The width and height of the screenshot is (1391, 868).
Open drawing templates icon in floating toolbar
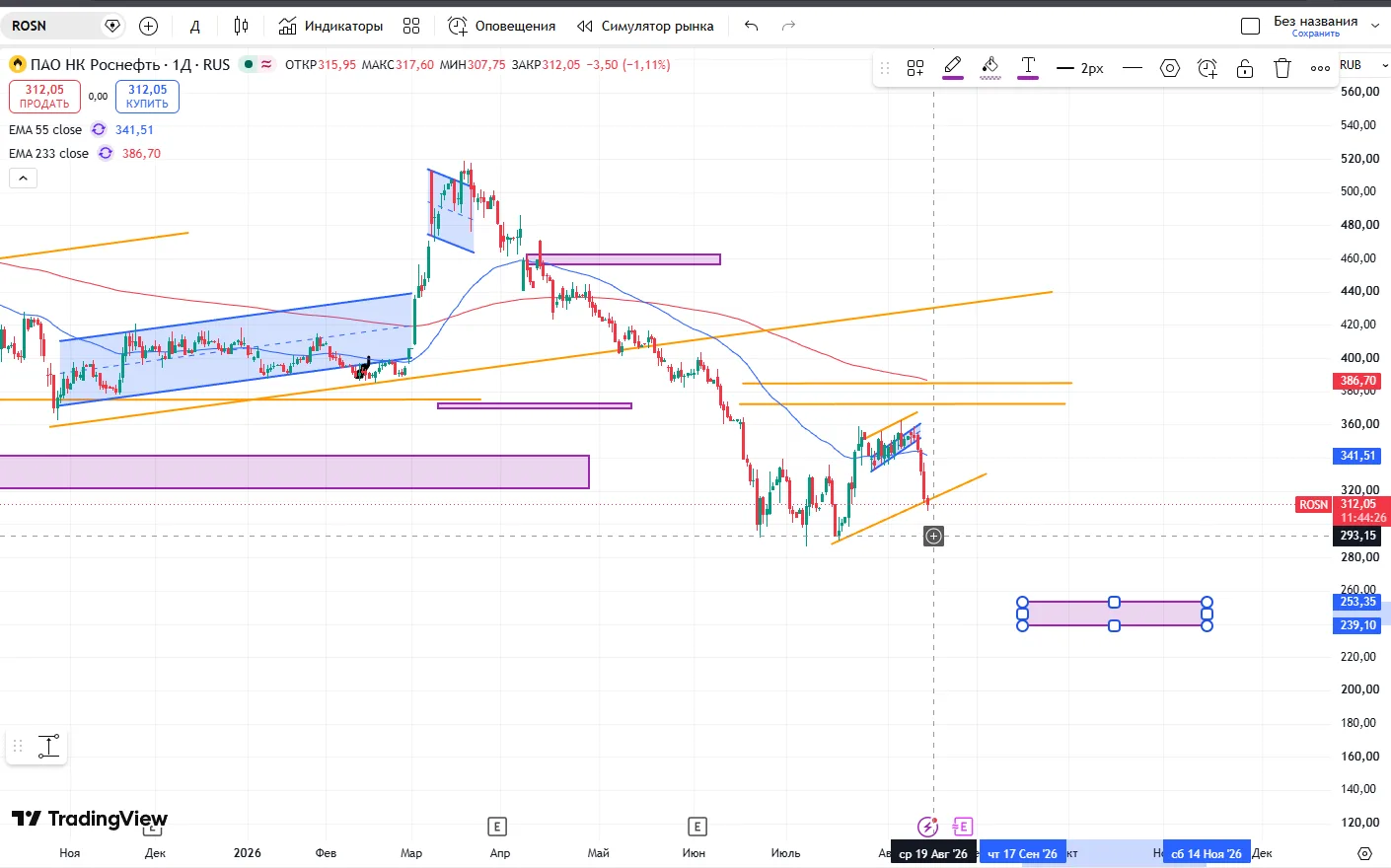point(915,68)
